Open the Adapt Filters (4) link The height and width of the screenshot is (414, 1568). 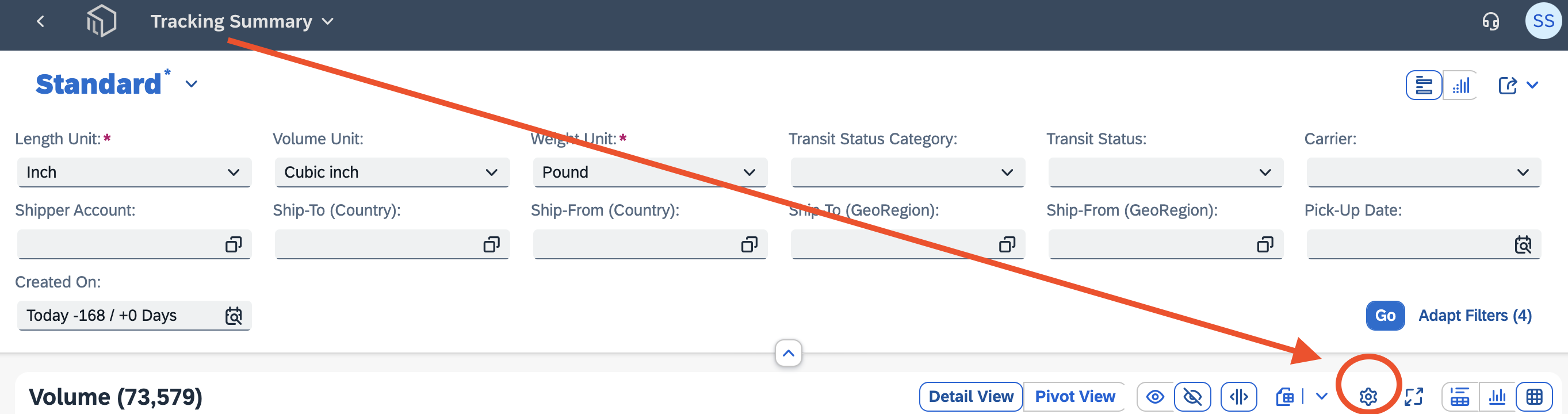point(1475,316)
